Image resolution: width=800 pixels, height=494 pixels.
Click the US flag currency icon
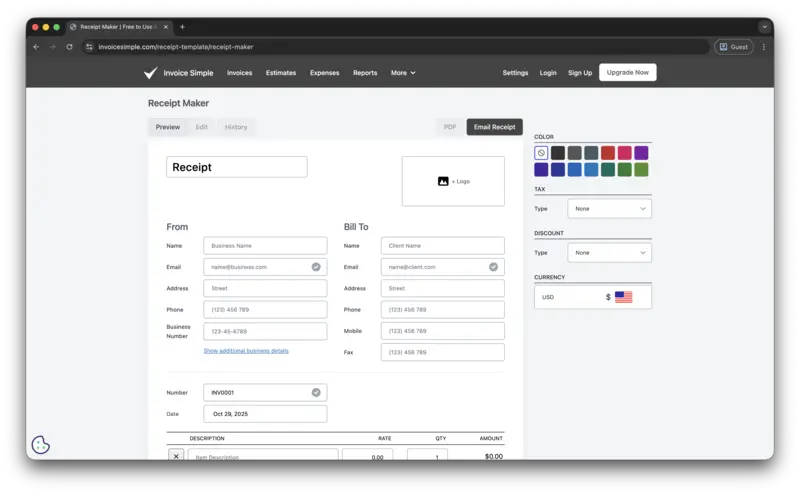click(x=623, y=297)
